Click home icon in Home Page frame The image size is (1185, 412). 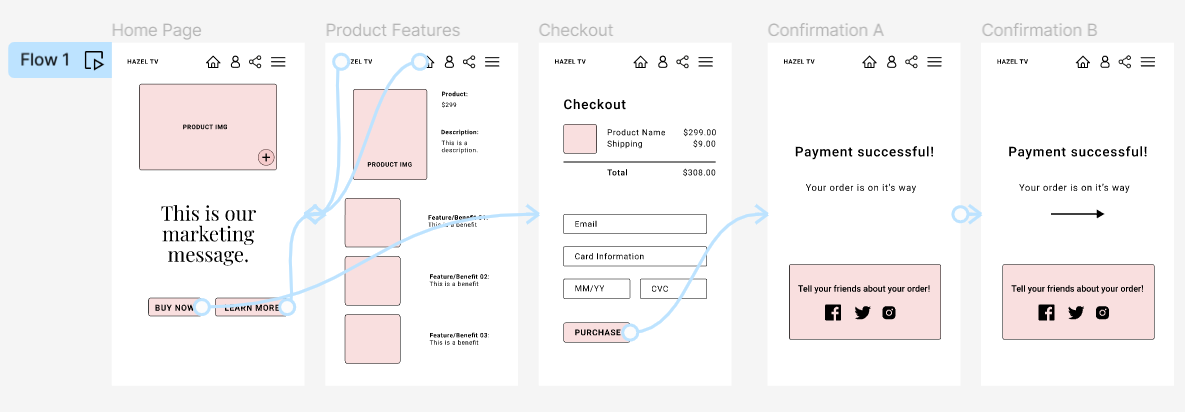coord(213,62)
